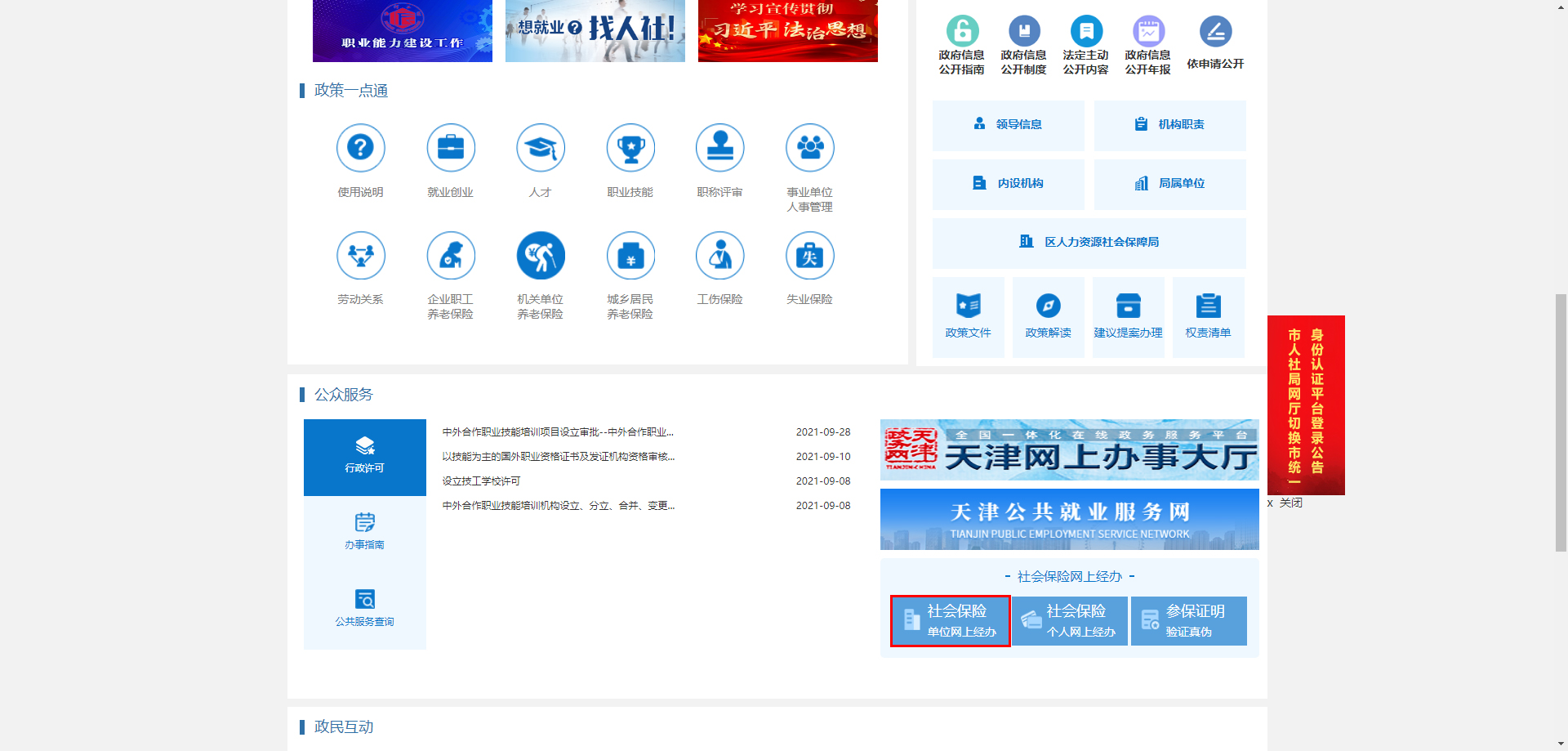Viewport: 1568px width, 751px height.
Task: Open 机关单位养老保险 icon
Action: [541, 255]
